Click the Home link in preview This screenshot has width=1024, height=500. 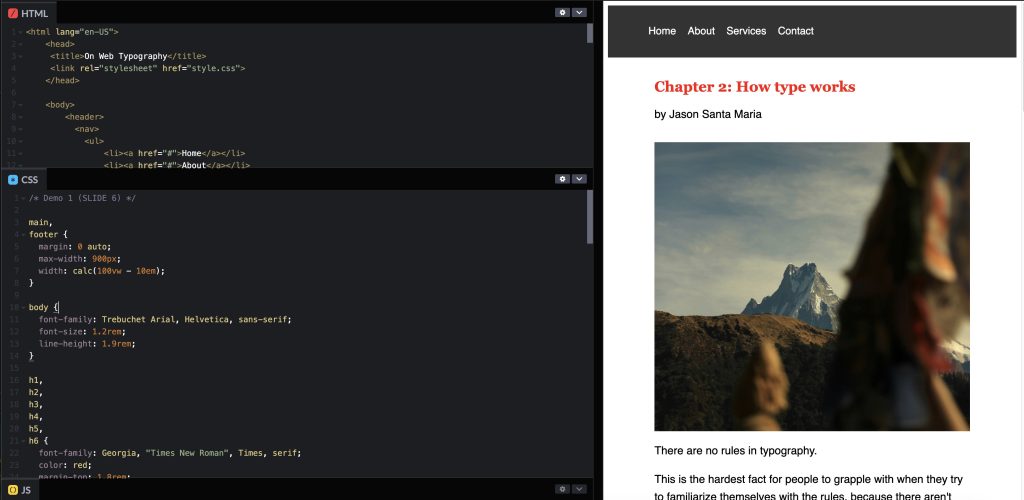click(662, 31)
